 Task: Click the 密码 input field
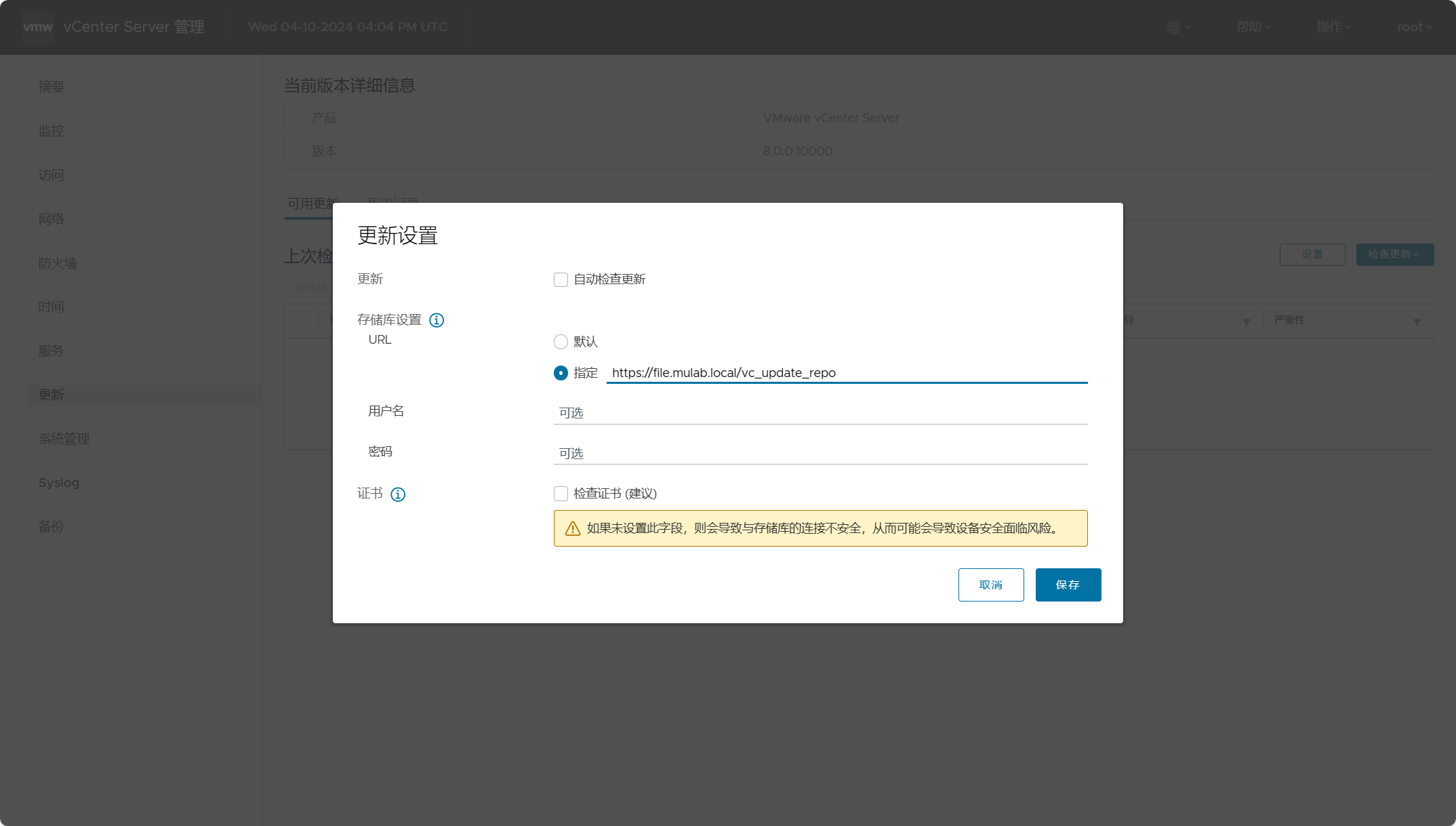pyautogui.click(x=821, y=454)
